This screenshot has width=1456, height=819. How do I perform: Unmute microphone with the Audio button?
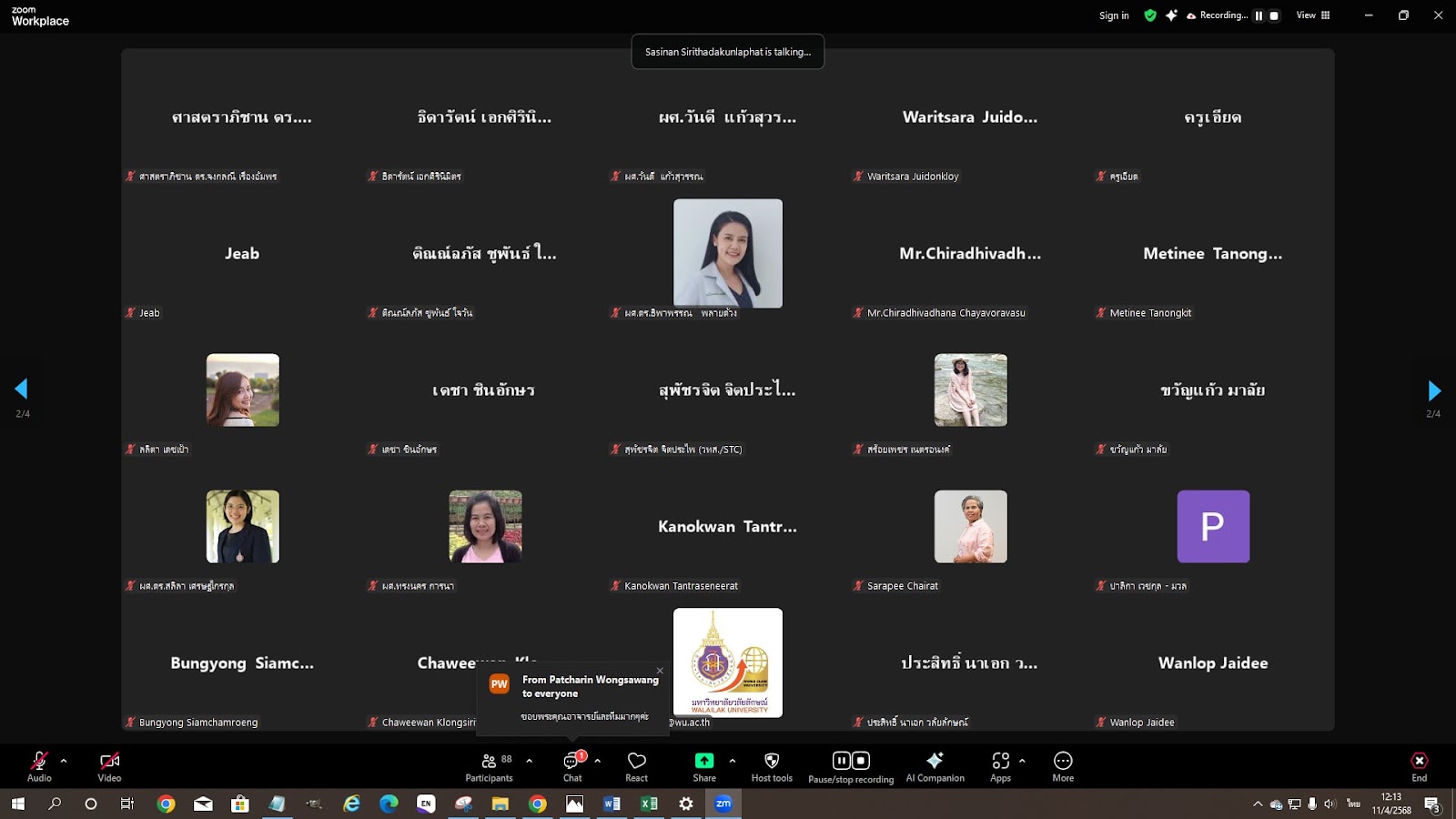[x=39, y=766]
